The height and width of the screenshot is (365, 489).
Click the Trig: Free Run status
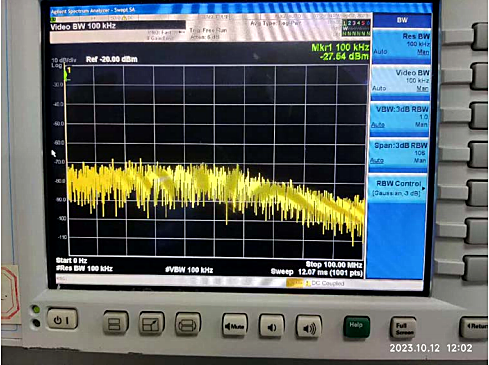click(208, 30)
